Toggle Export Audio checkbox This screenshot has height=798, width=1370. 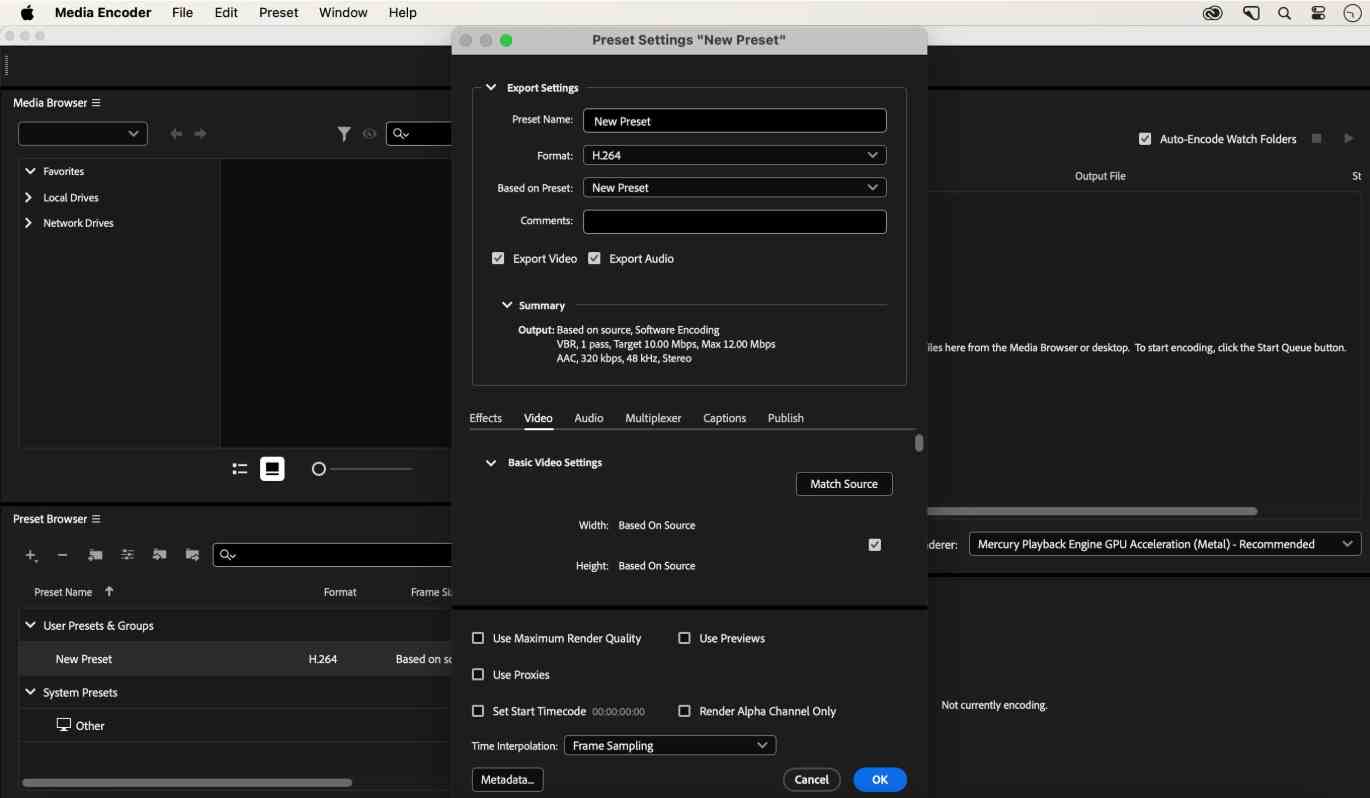click(x=594, y=258)
